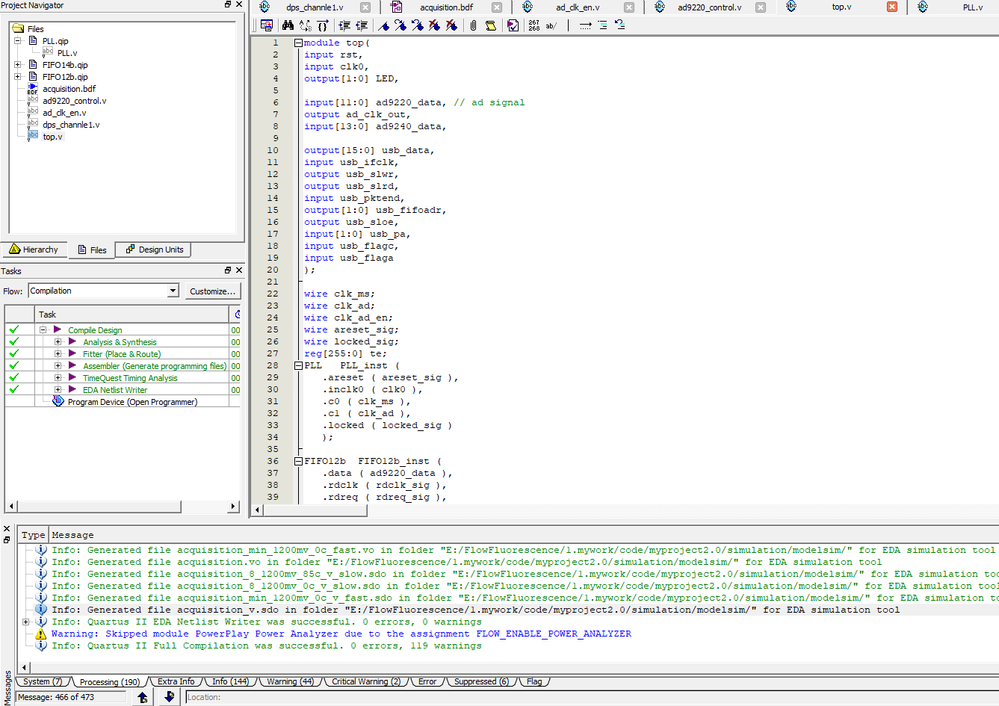The width and height of the screenshot is (999, 706).
Task: Jump to previous message with up arrow
Action: (x=142, y=697)
